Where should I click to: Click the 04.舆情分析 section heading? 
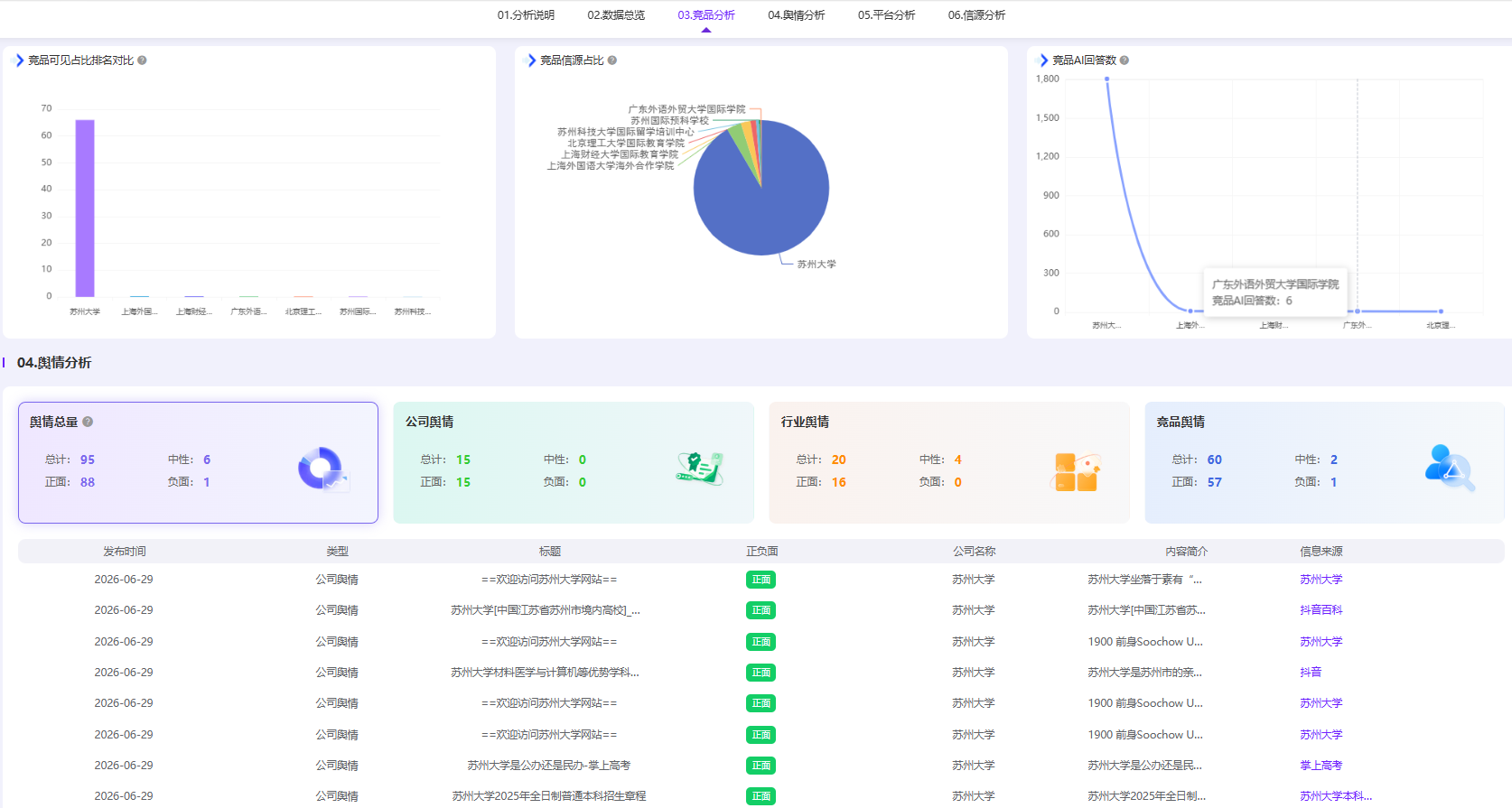[x=54, y=363]
